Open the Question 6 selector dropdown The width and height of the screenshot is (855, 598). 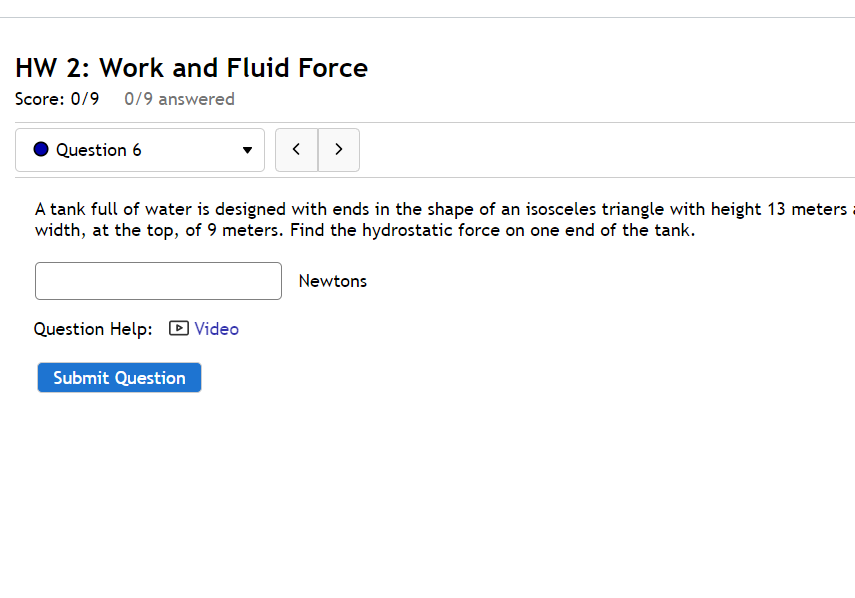[x=139, y=149]
